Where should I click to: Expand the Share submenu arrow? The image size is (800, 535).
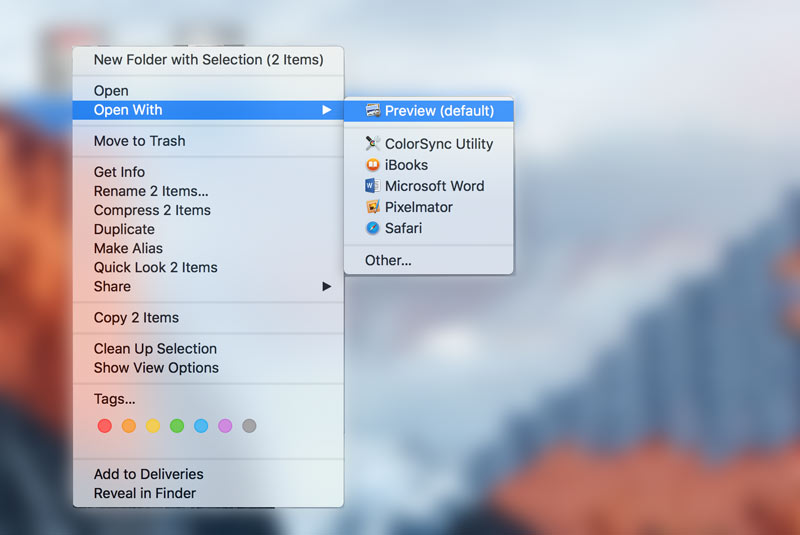(326, 286)
